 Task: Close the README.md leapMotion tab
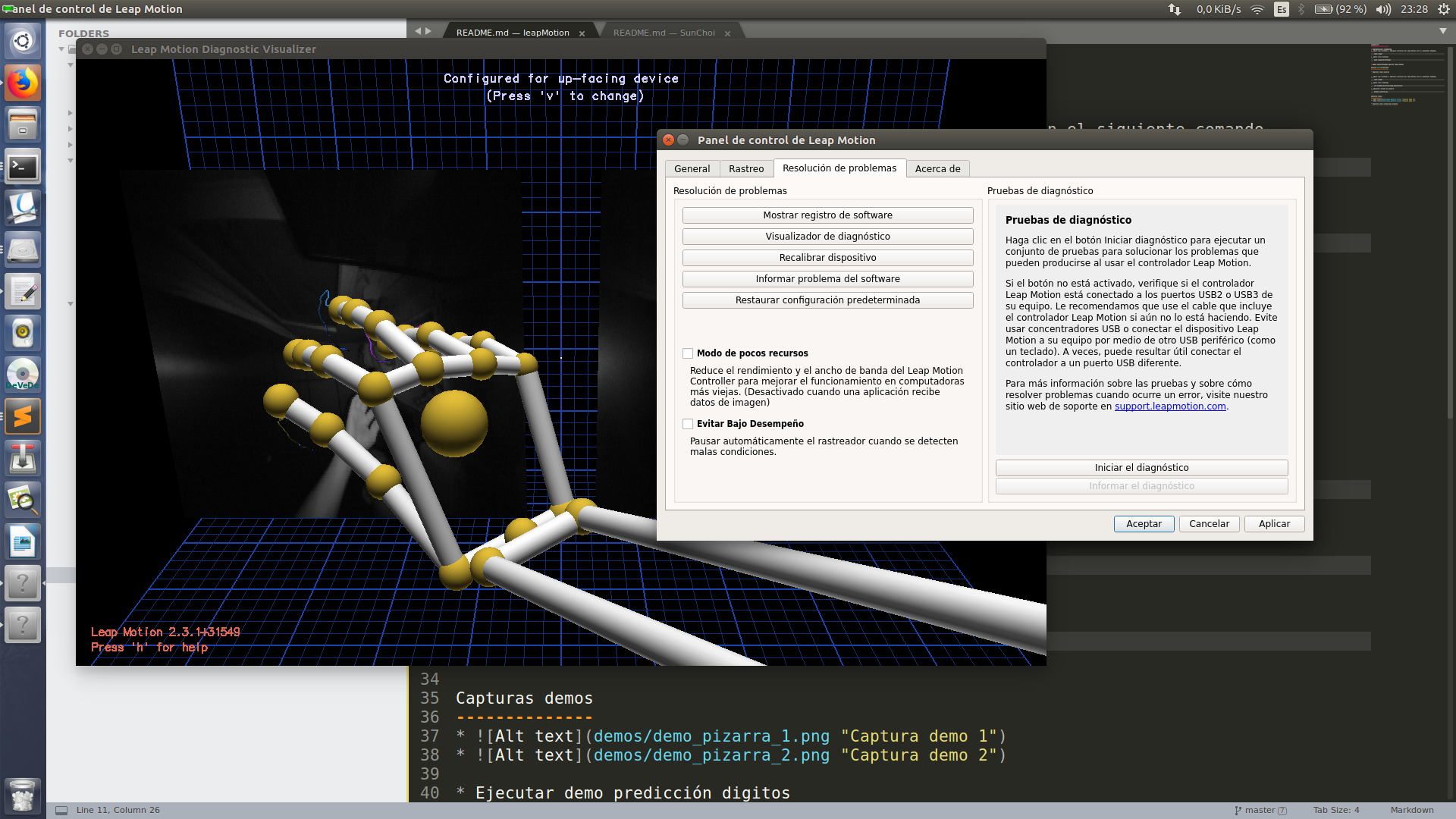pyautogui.click(x=582, y=33)
